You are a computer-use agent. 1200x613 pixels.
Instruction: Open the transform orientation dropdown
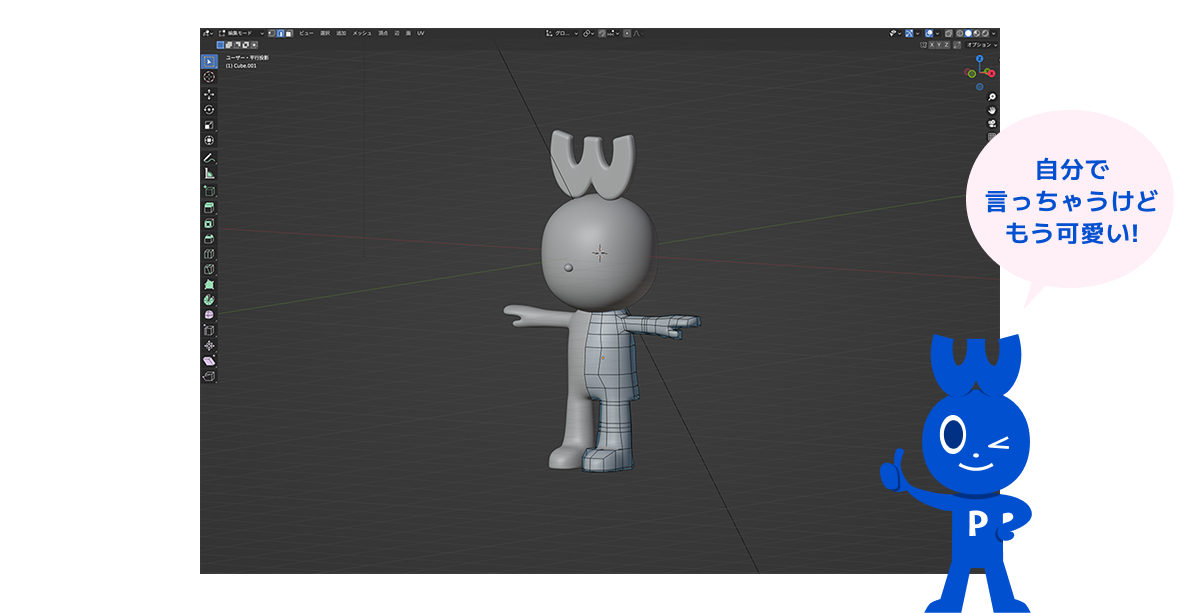pos(559,33)
